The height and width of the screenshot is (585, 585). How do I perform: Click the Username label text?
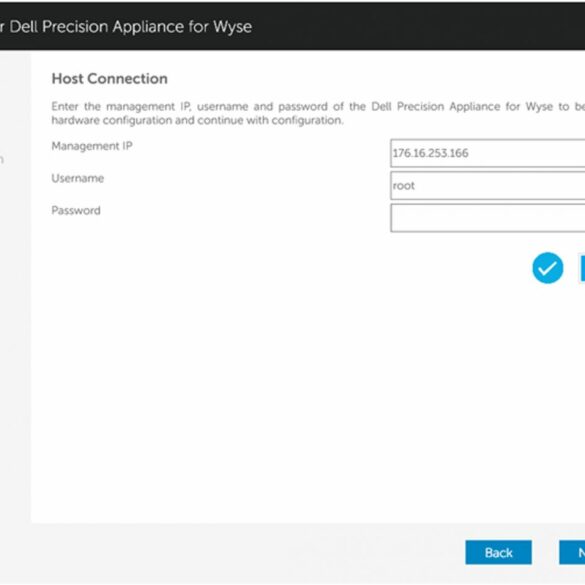tap(78, 178)
